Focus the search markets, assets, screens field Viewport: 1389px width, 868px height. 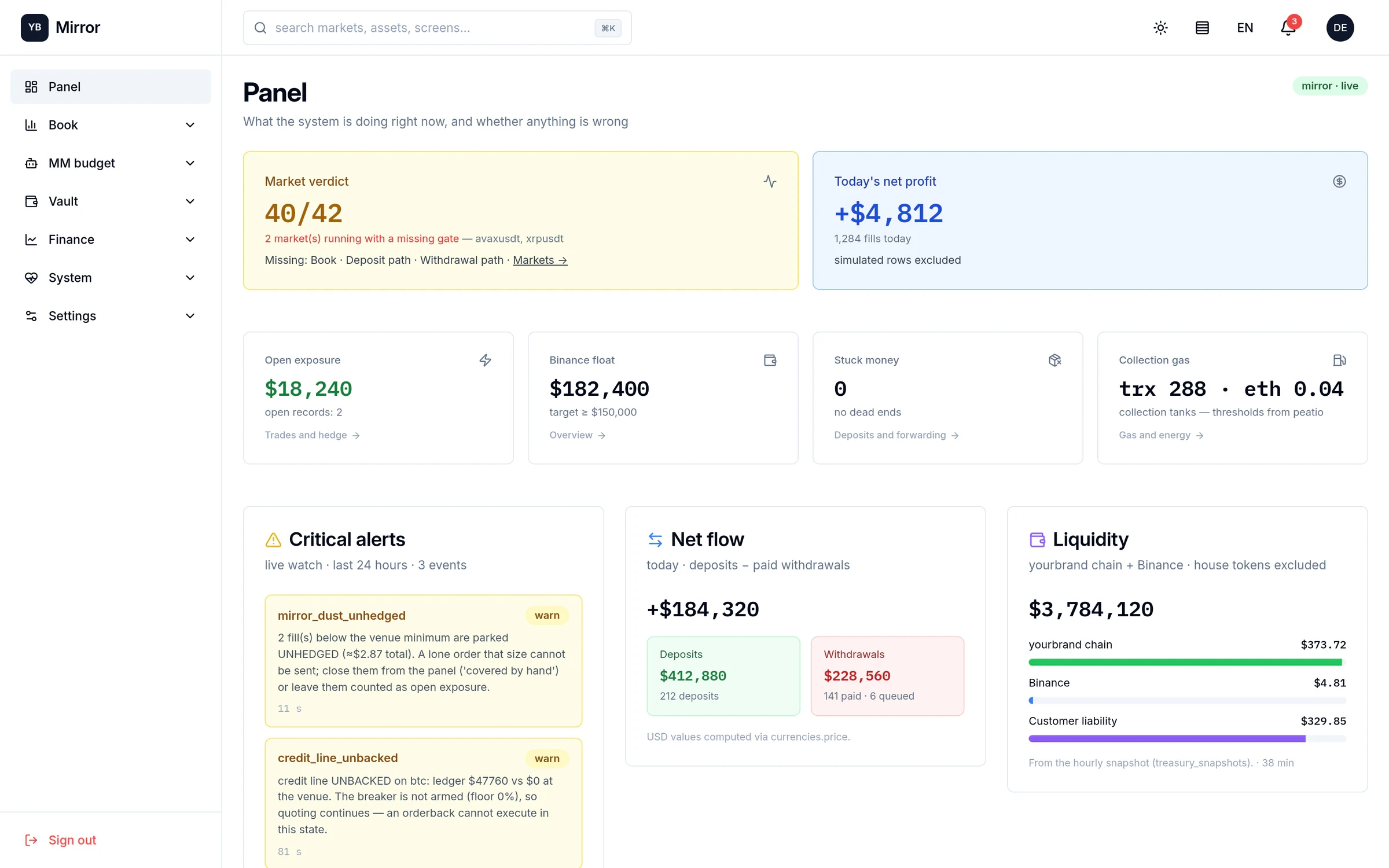coord(437,28)
